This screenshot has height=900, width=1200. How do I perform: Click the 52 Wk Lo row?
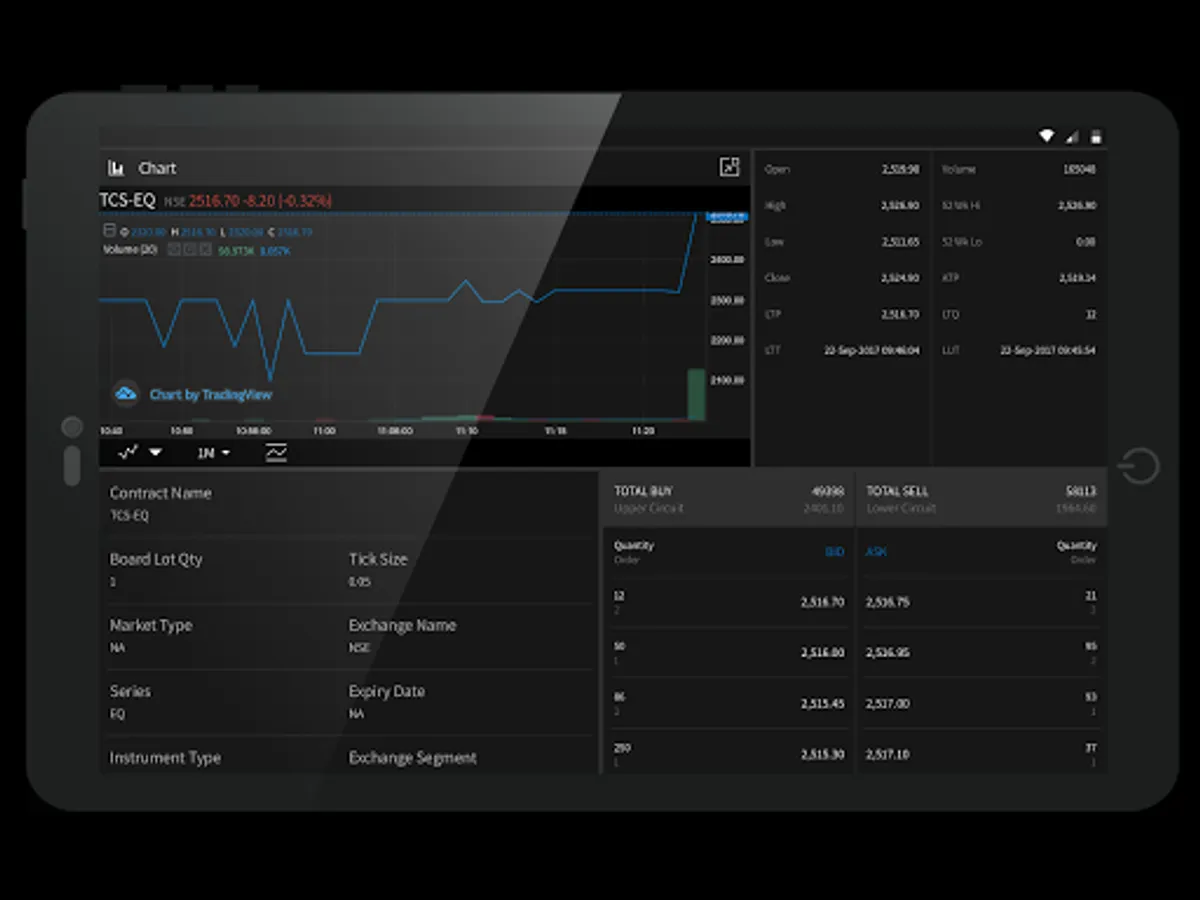1018,242
